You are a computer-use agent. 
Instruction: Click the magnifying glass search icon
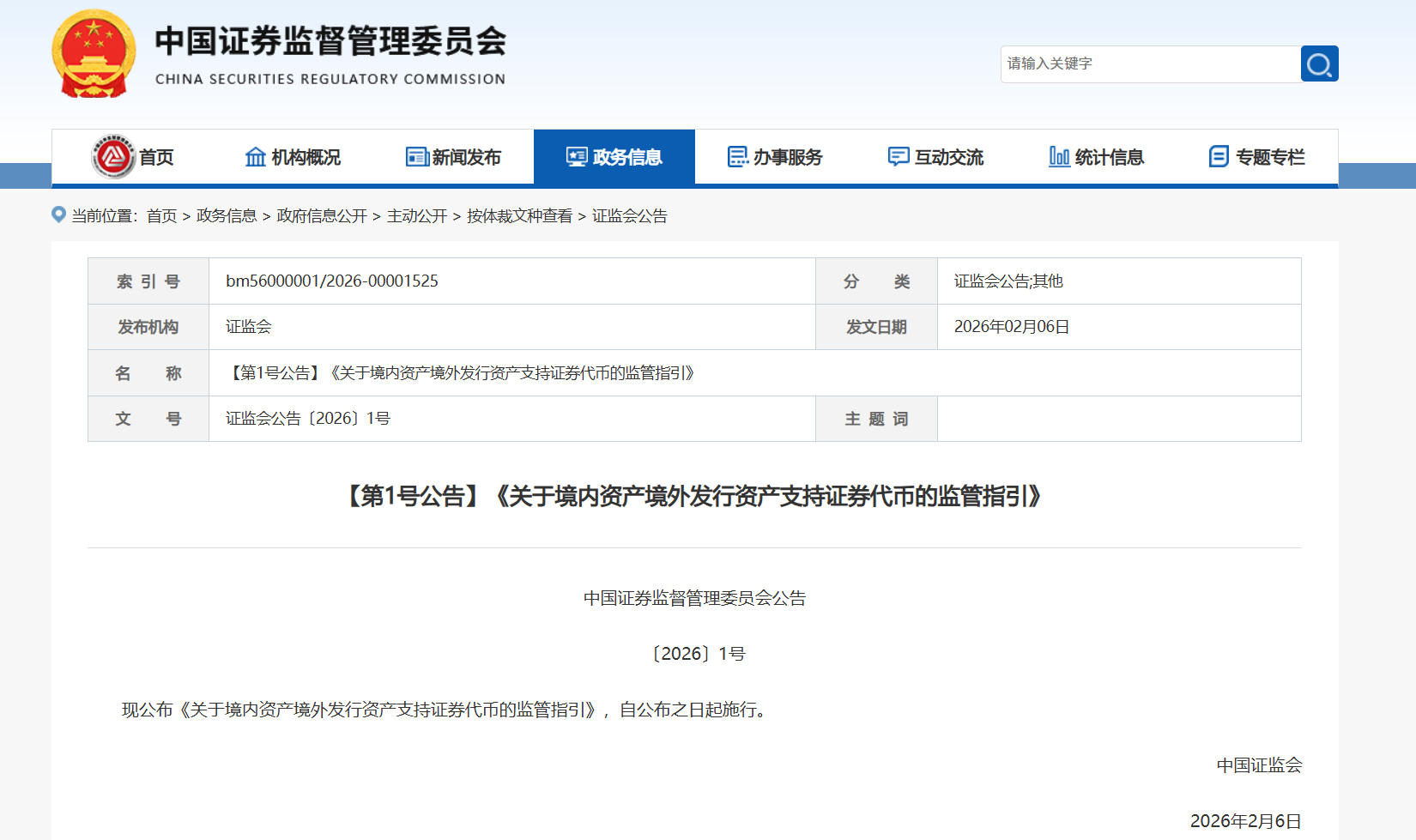(x=1318, y=63)
